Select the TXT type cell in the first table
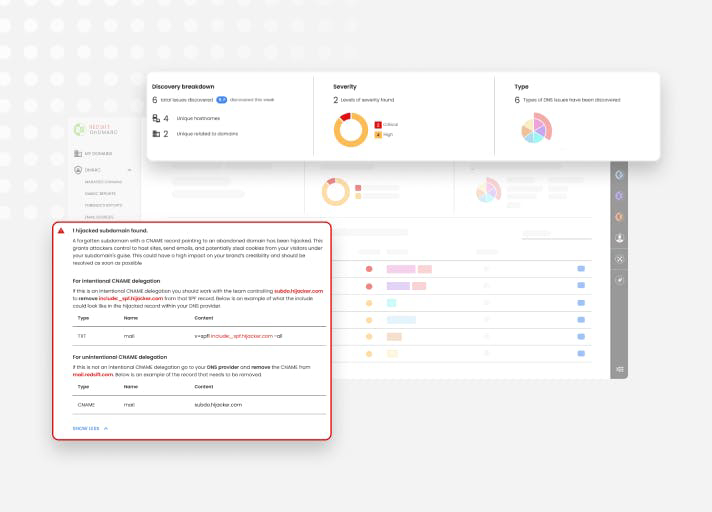The image size is (712, 512). [x=82, y=336]
